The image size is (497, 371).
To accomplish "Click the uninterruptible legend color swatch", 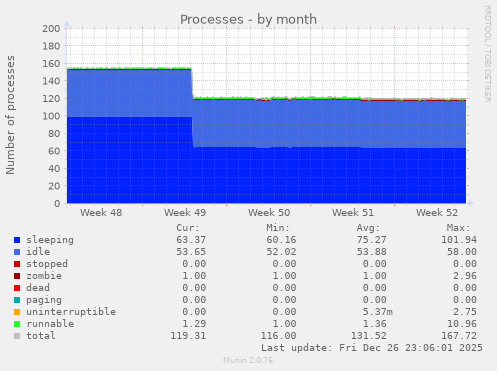I will click(x=17, y=312).
